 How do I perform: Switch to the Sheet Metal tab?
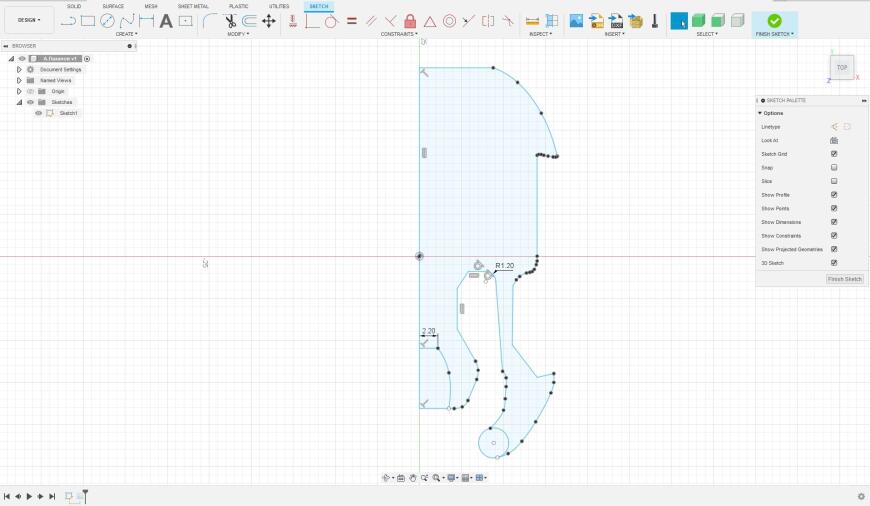pyautogui.click(x=193, y=6)
